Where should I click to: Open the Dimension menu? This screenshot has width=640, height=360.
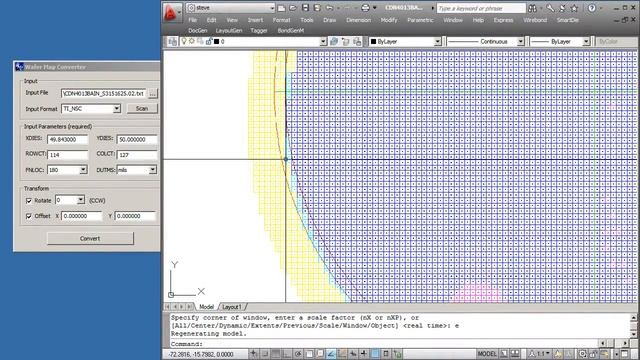358,20
